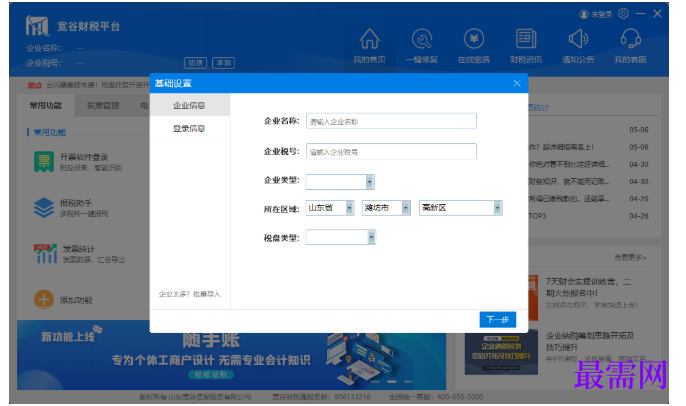The width and height of the screenshot is (686, 406).
Task: Open the 潍坊市 city dropdown
Action: [x=406, y=208]
